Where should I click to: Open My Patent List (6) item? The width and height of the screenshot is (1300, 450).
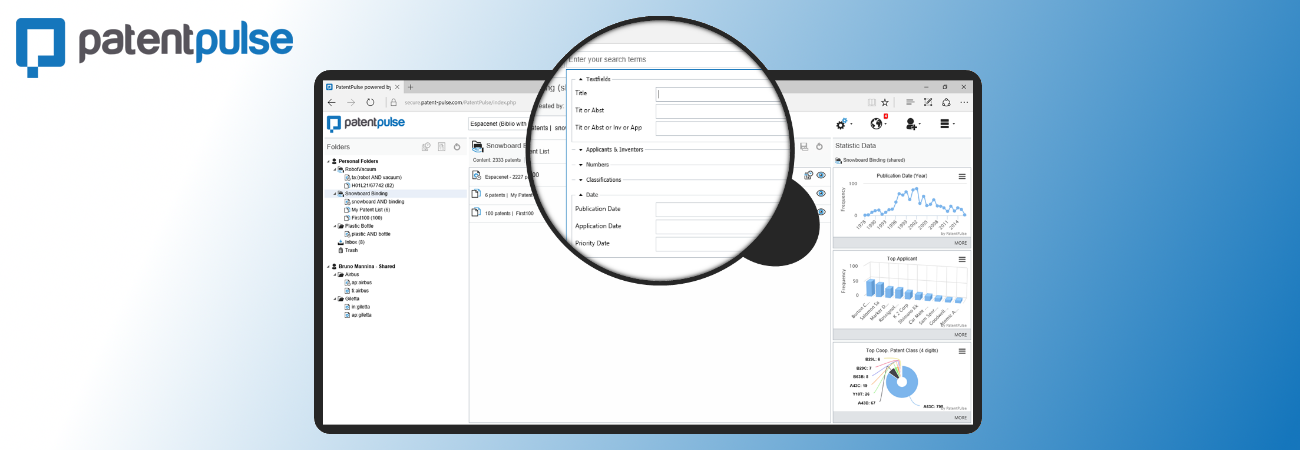click(x=370, y=209)
